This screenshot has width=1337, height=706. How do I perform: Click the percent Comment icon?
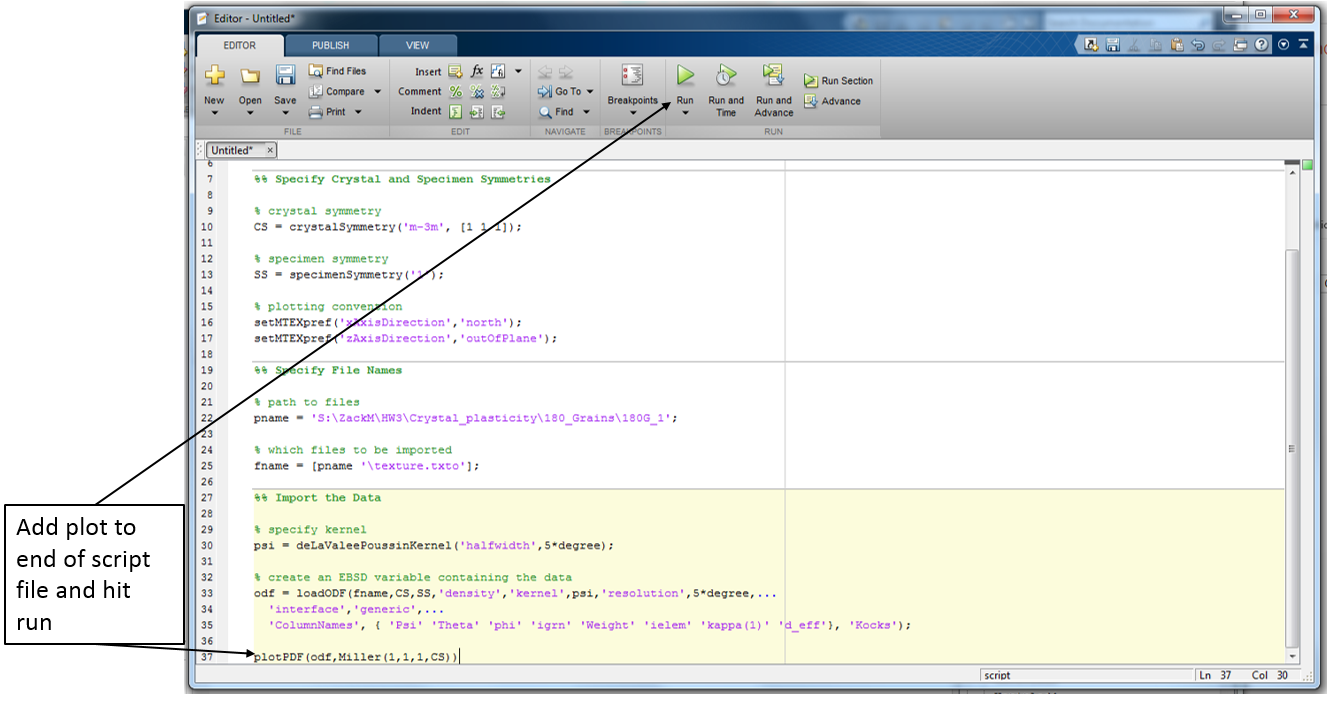pyautogui.click(x=455, y=91)
